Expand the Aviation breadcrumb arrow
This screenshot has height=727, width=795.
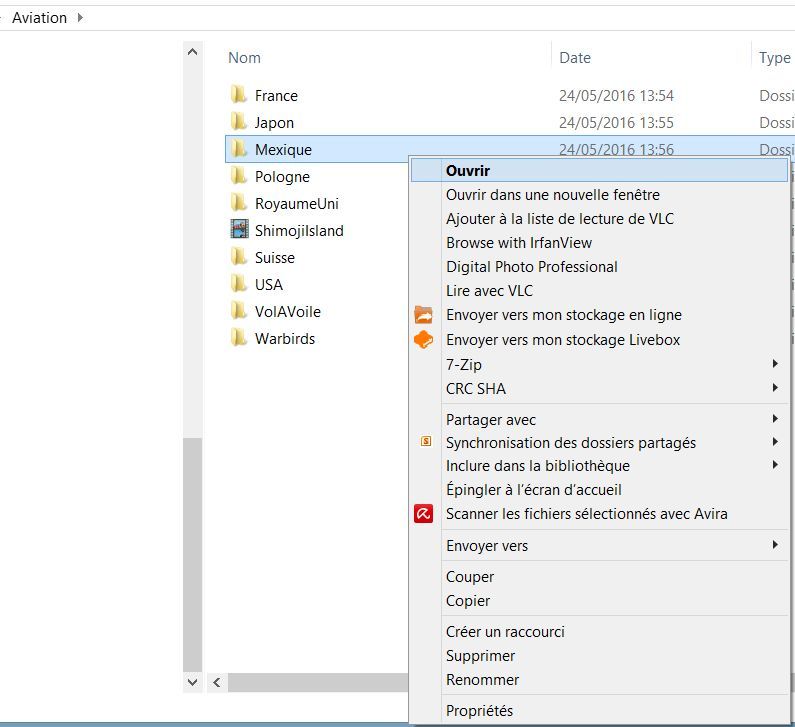click(x=80, y=17)
